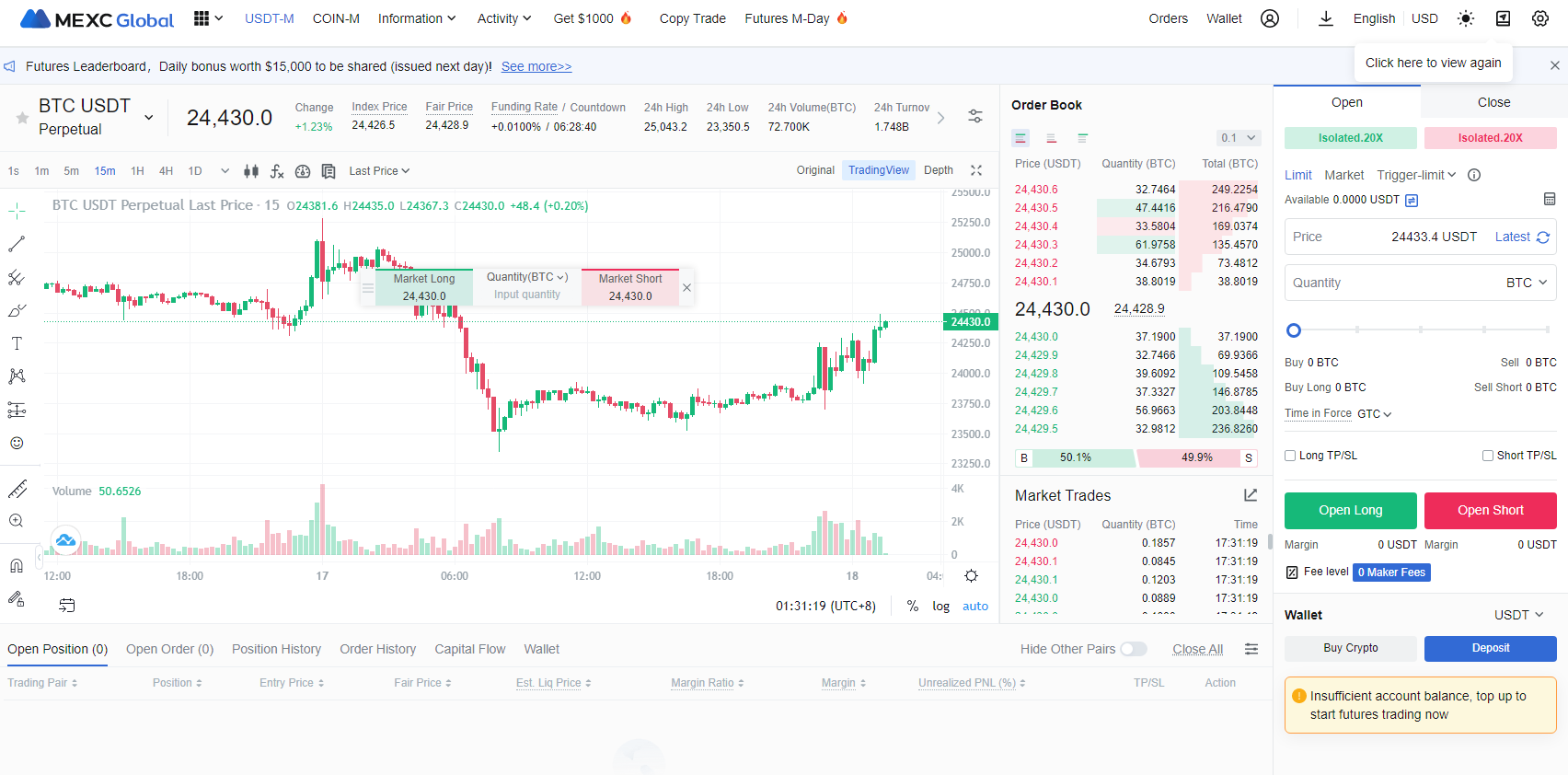The width and height of the screenshot is (1568, 775).
Task: Open Trigger-limit order type dropdown
Action: pyautogui.click(x=1416, y=175)
